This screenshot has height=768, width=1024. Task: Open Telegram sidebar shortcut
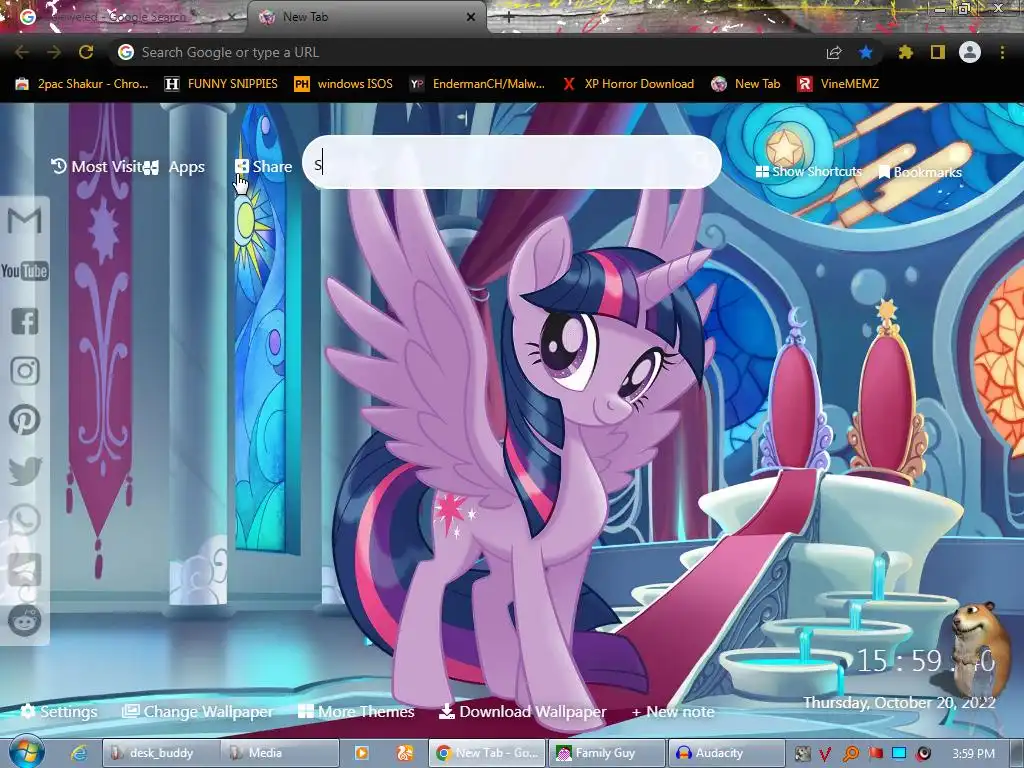[x=25, y=569]
